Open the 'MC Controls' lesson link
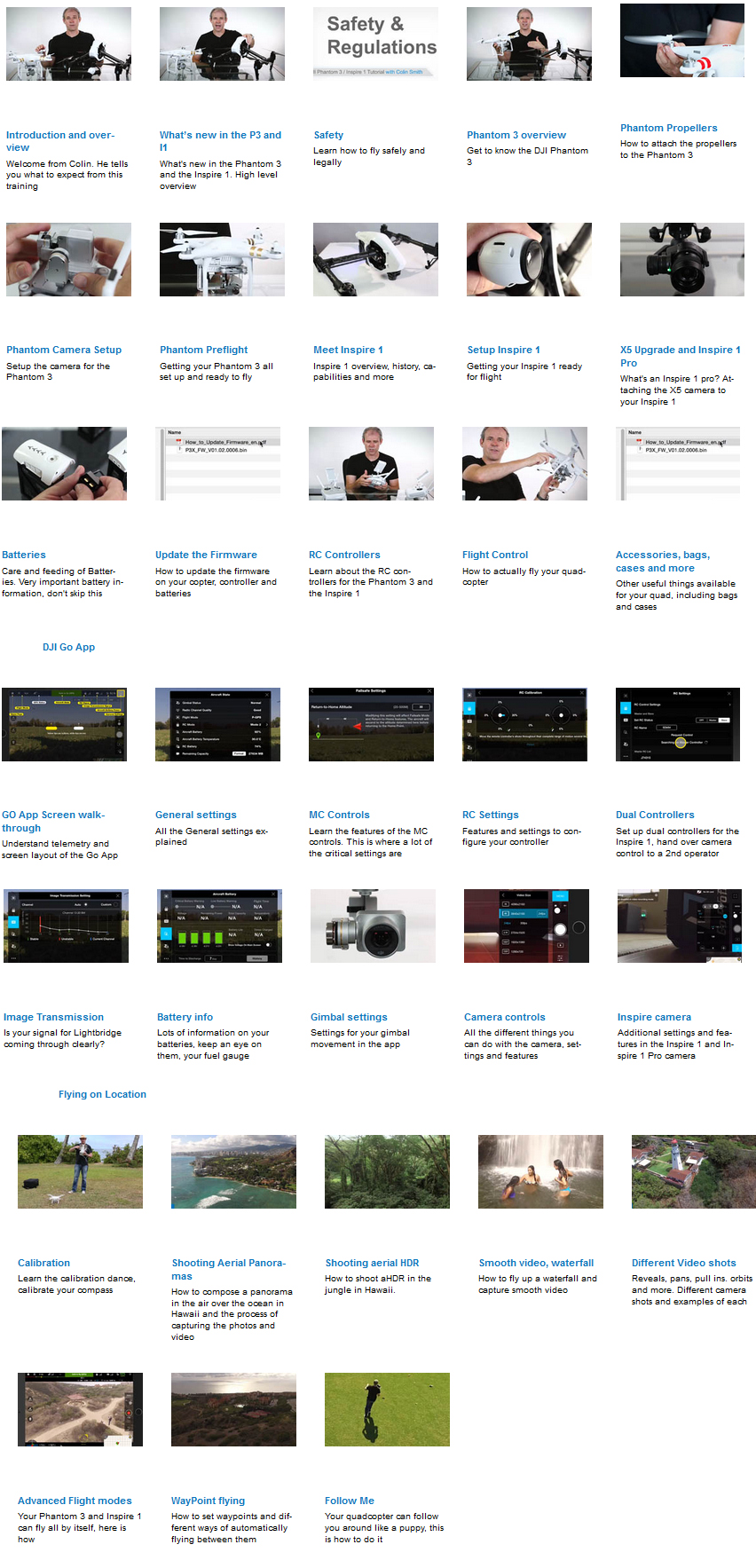 pyautogui.click(x=339, y=815)
